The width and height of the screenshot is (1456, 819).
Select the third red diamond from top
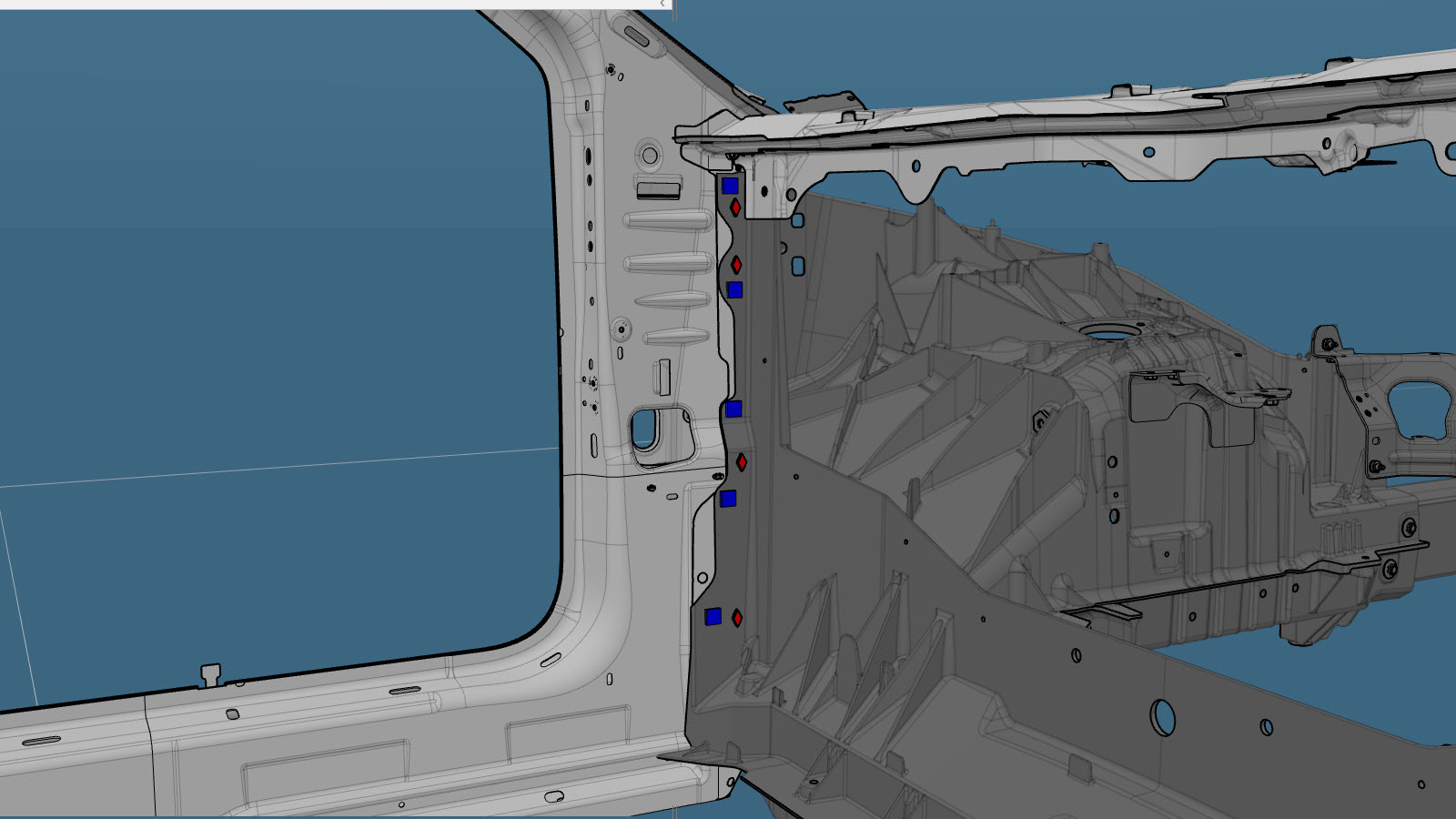(742, 462)
